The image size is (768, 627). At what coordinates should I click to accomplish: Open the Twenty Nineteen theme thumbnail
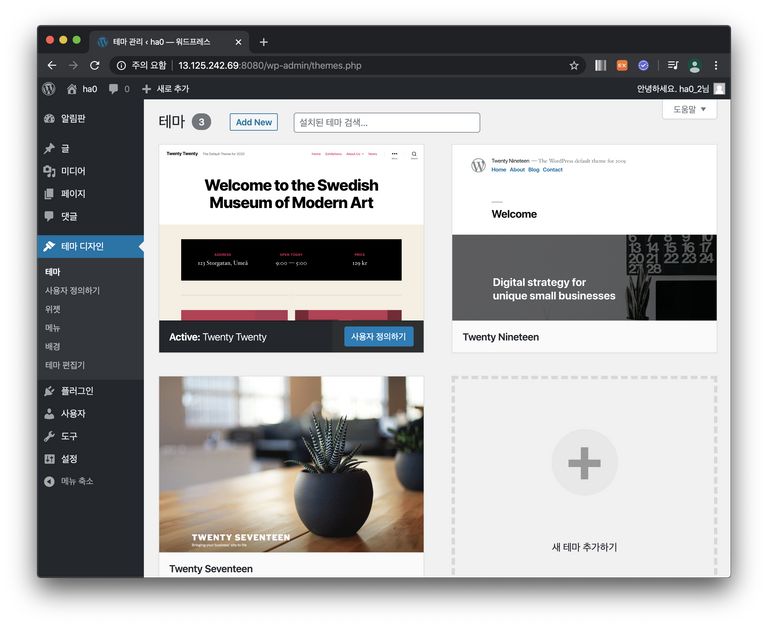(x=584, y=233)
